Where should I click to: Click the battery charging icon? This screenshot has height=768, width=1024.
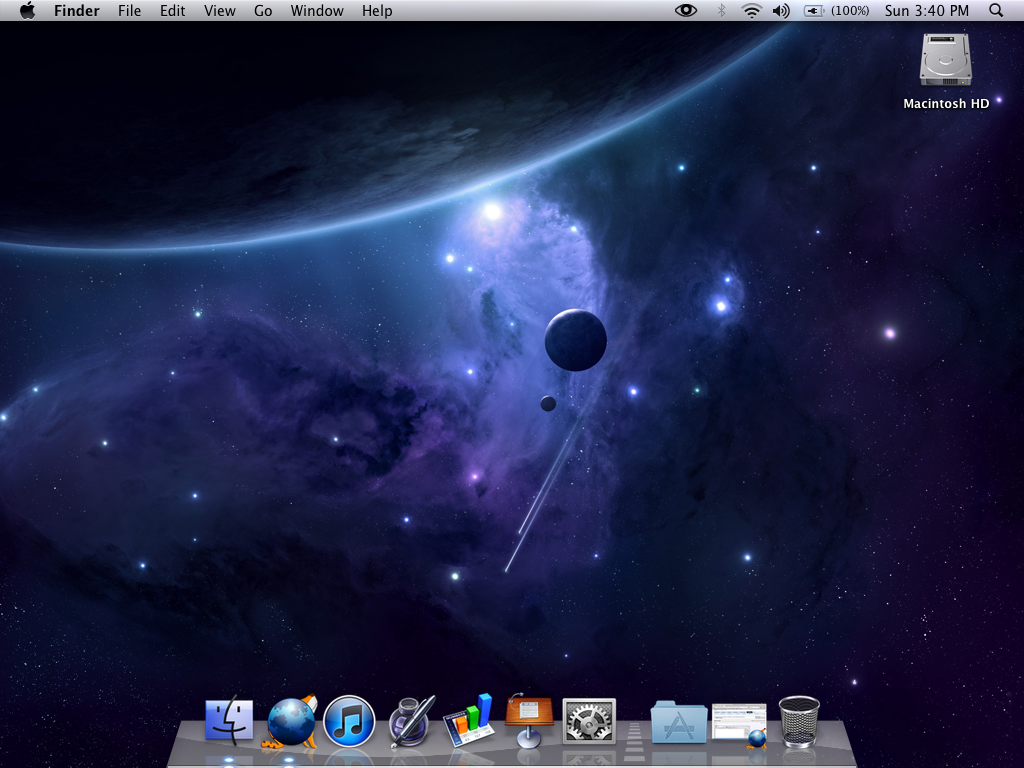813,10
